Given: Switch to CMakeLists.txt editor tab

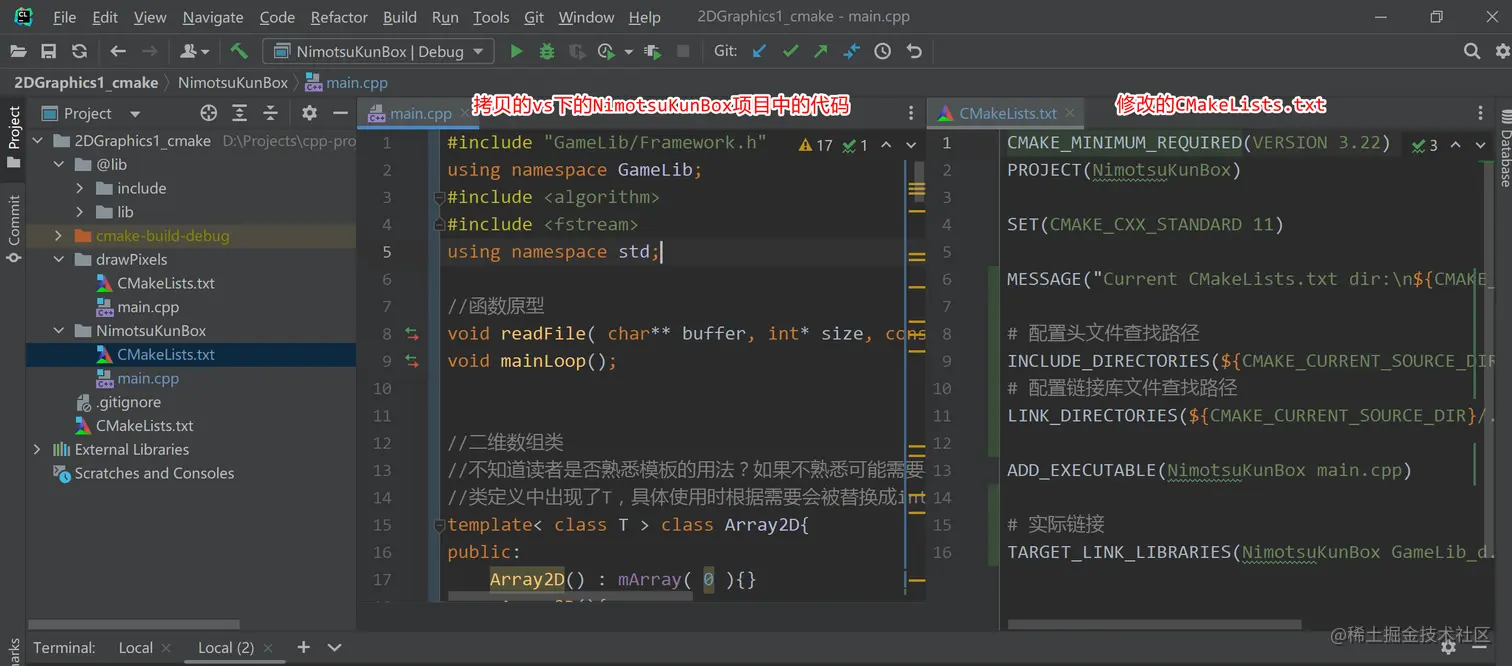Looking at the screenshot, I should pyautogui.click(x=1007, y=113).
